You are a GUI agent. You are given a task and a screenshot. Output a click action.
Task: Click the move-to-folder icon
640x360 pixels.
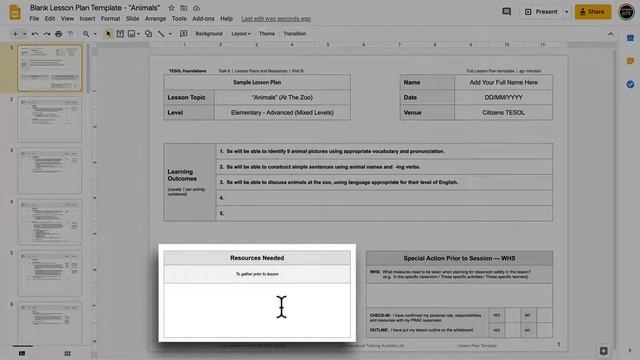pyautogui.click(x=184, y=8)
